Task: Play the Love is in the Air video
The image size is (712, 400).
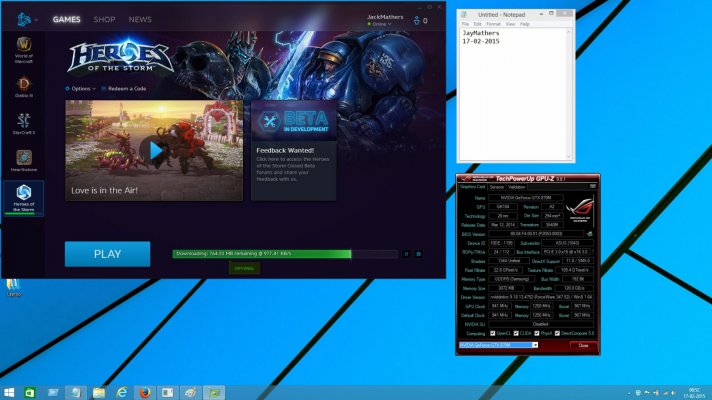Action: (155, 151)
